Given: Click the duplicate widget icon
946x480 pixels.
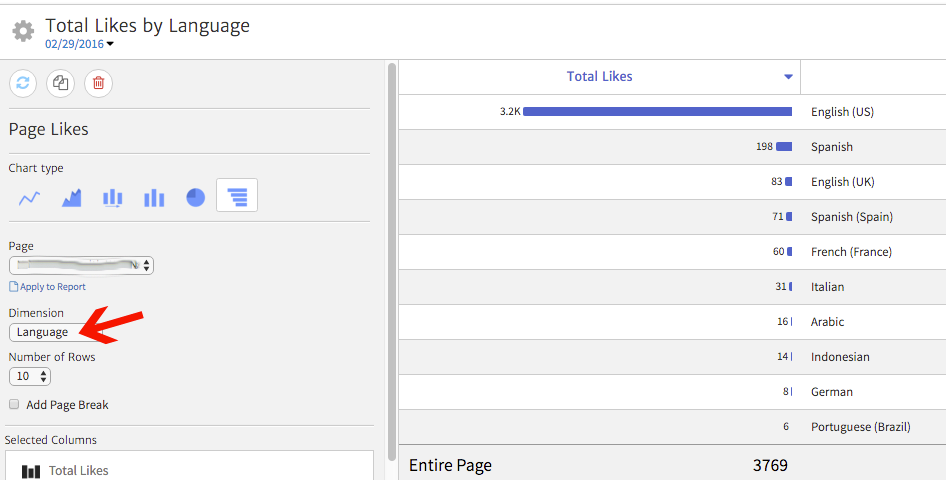Looking at the screenshot, I should [x=60, y=83].
